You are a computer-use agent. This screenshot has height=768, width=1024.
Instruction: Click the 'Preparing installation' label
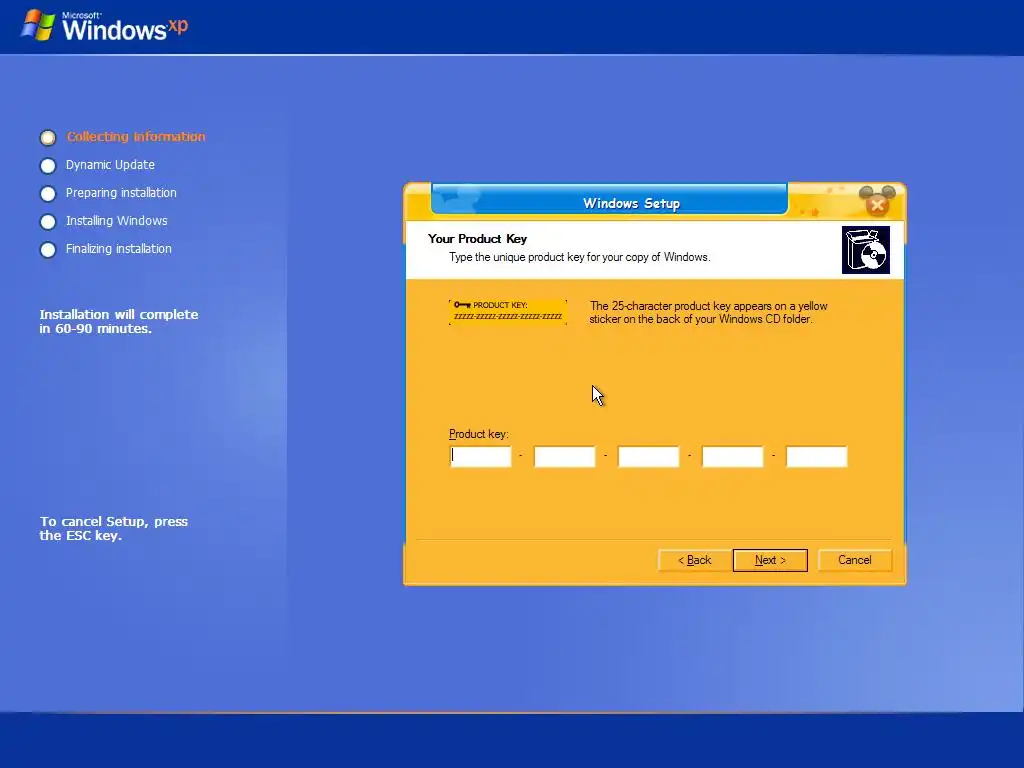pyautogui.click(x=121, y=193)
